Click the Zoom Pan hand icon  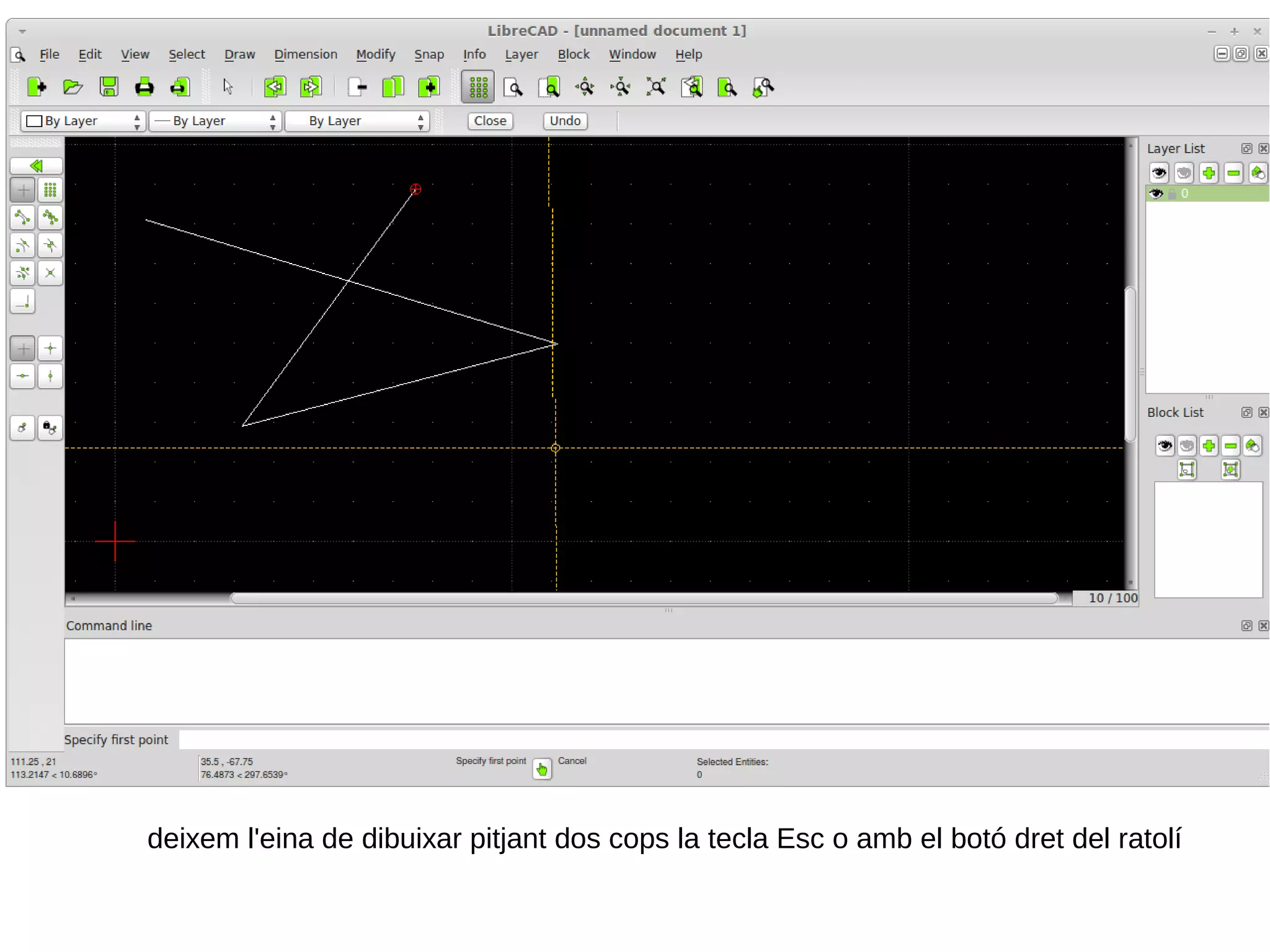coord(763,87)
